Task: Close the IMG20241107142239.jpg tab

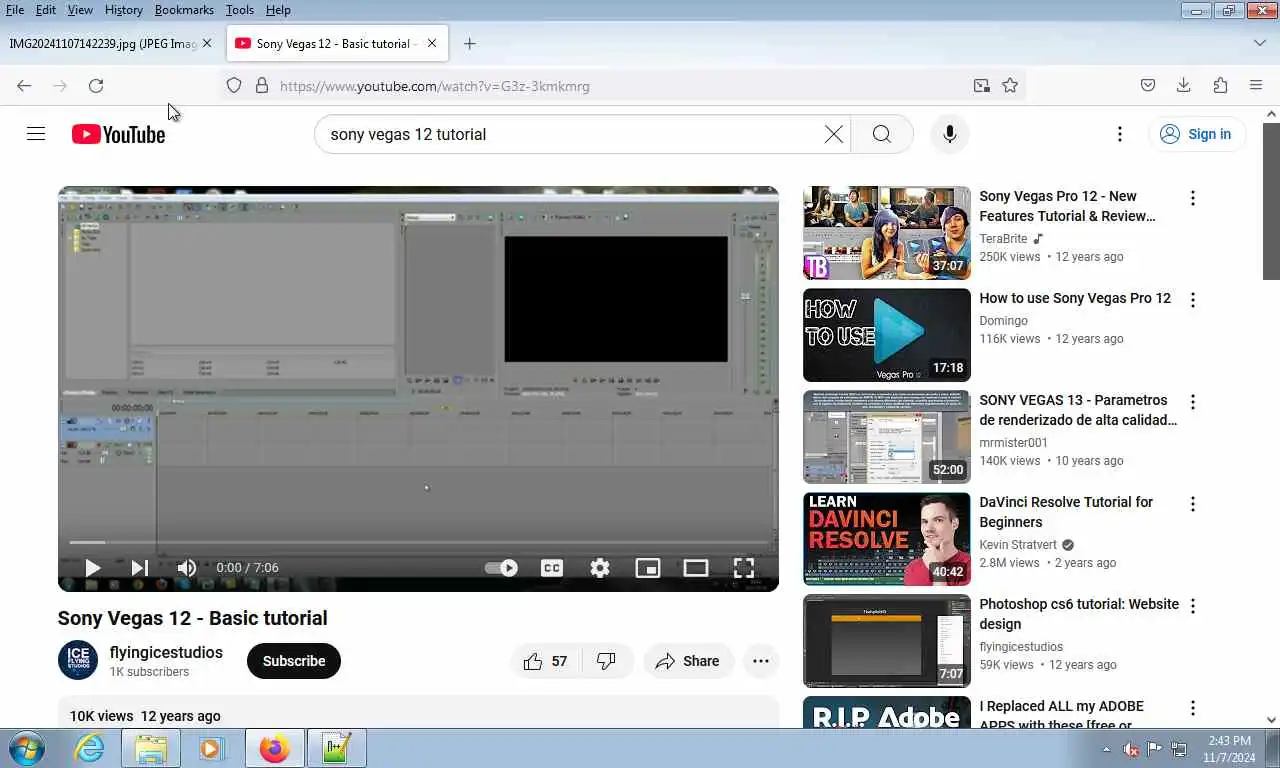Action: (x=207, y=44)
